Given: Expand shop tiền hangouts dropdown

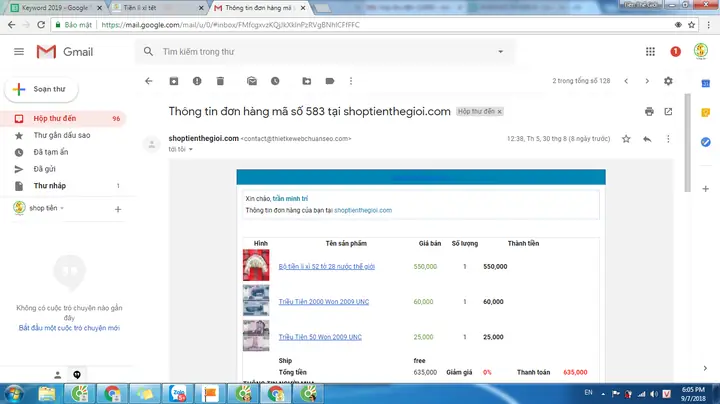Looking at the screenshot, I should (62, 208).
